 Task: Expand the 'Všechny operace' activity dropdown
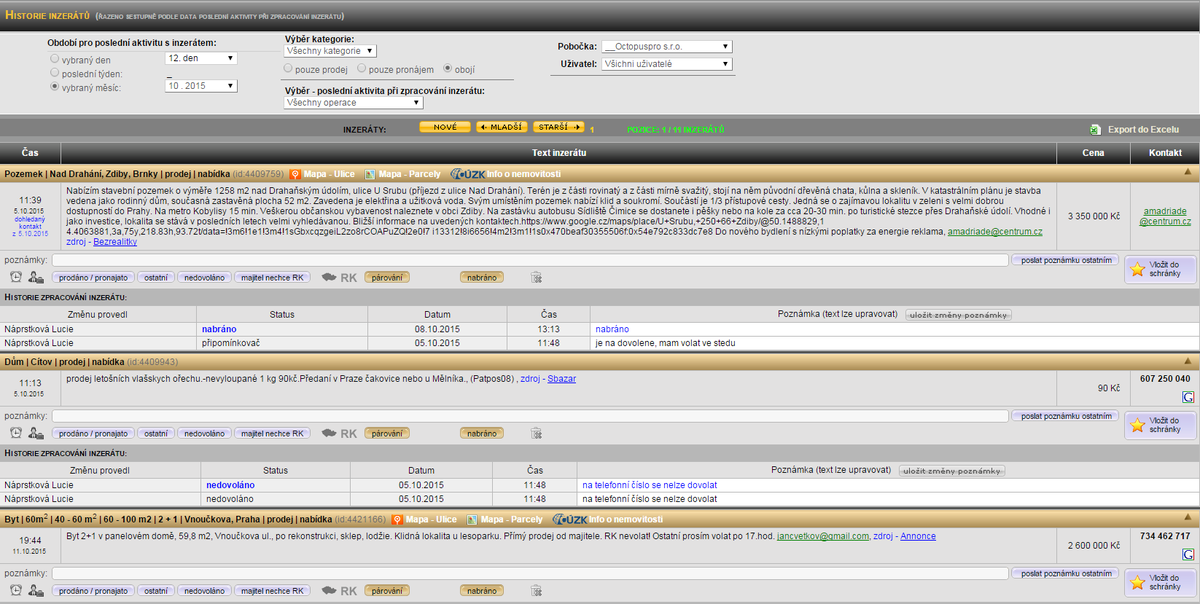(354, 102)
